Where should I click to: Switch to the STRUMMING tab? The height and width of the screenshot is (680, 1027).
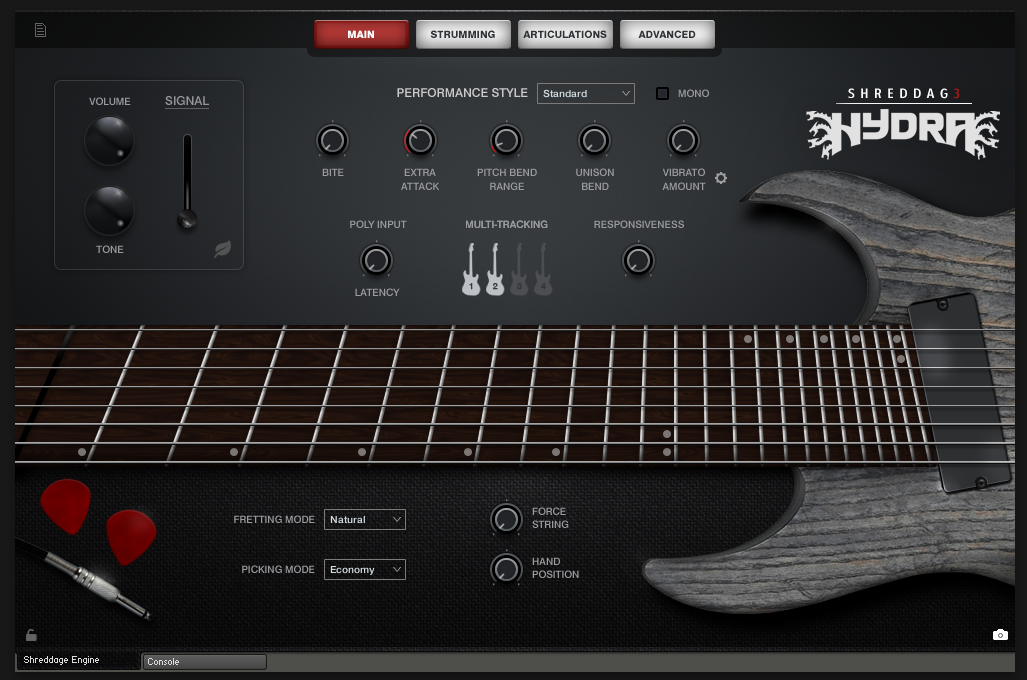point(463,33)
